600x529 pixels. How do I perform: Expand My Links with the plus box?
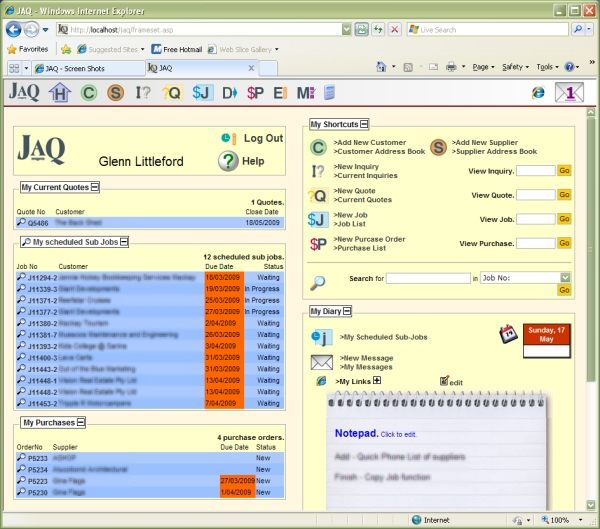coord(377,380)
